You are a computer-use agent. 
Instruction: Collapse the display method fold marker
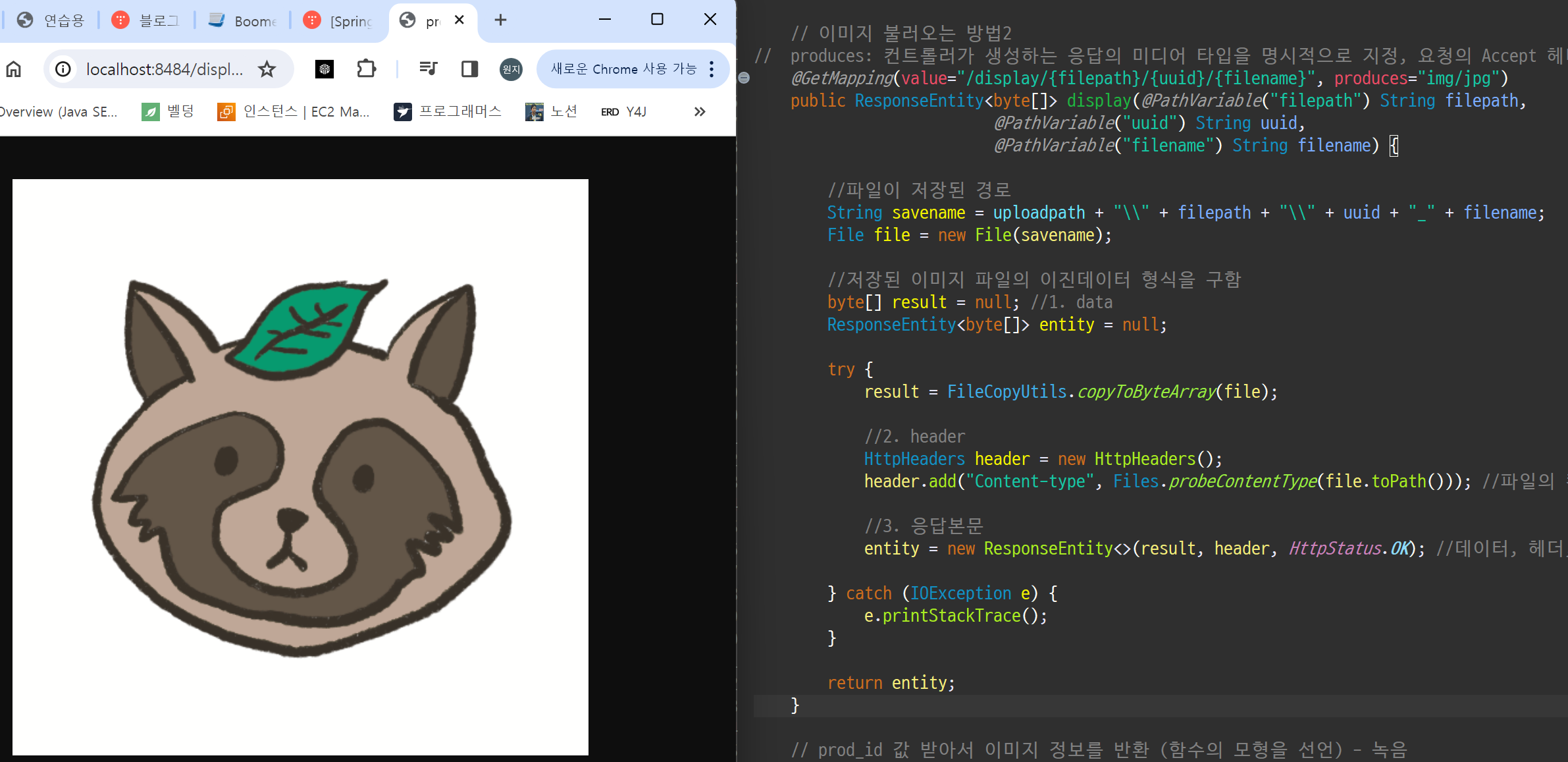click(x=744, y=78)
